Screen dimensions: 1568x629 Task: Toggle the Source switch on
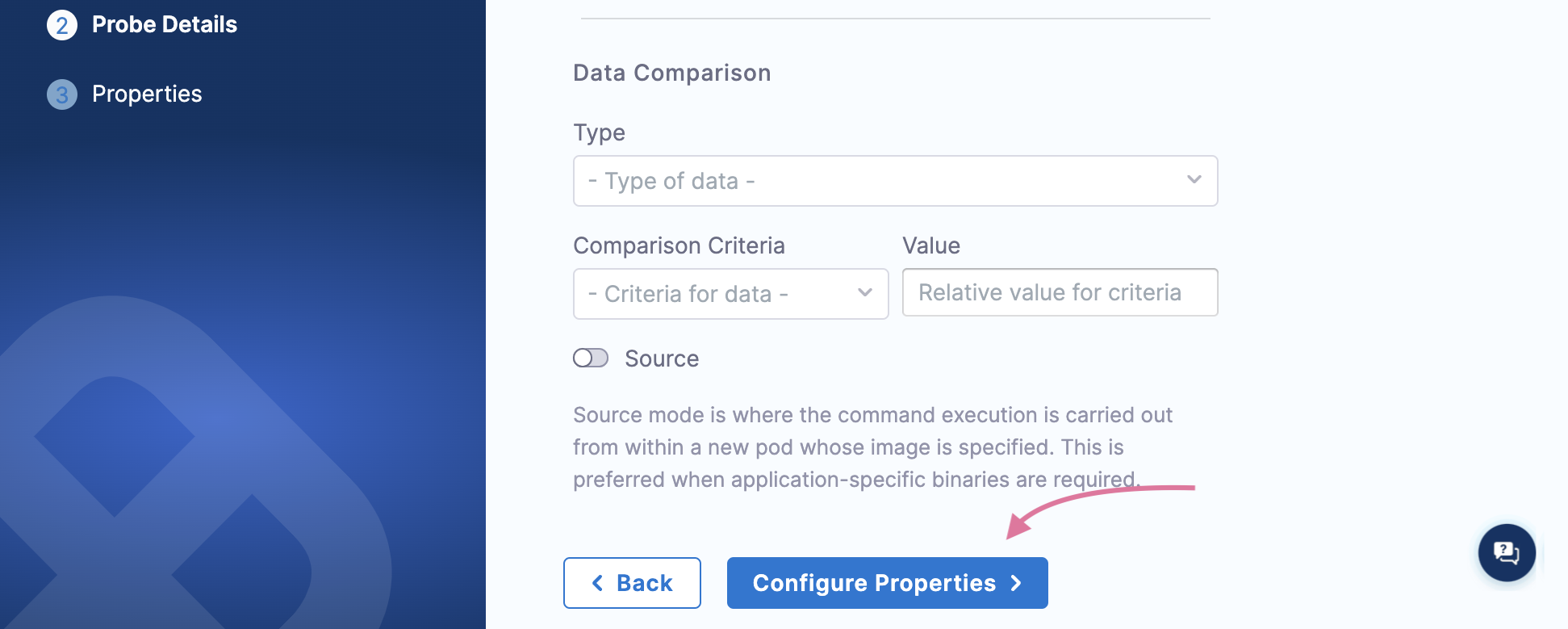point(591,358)
